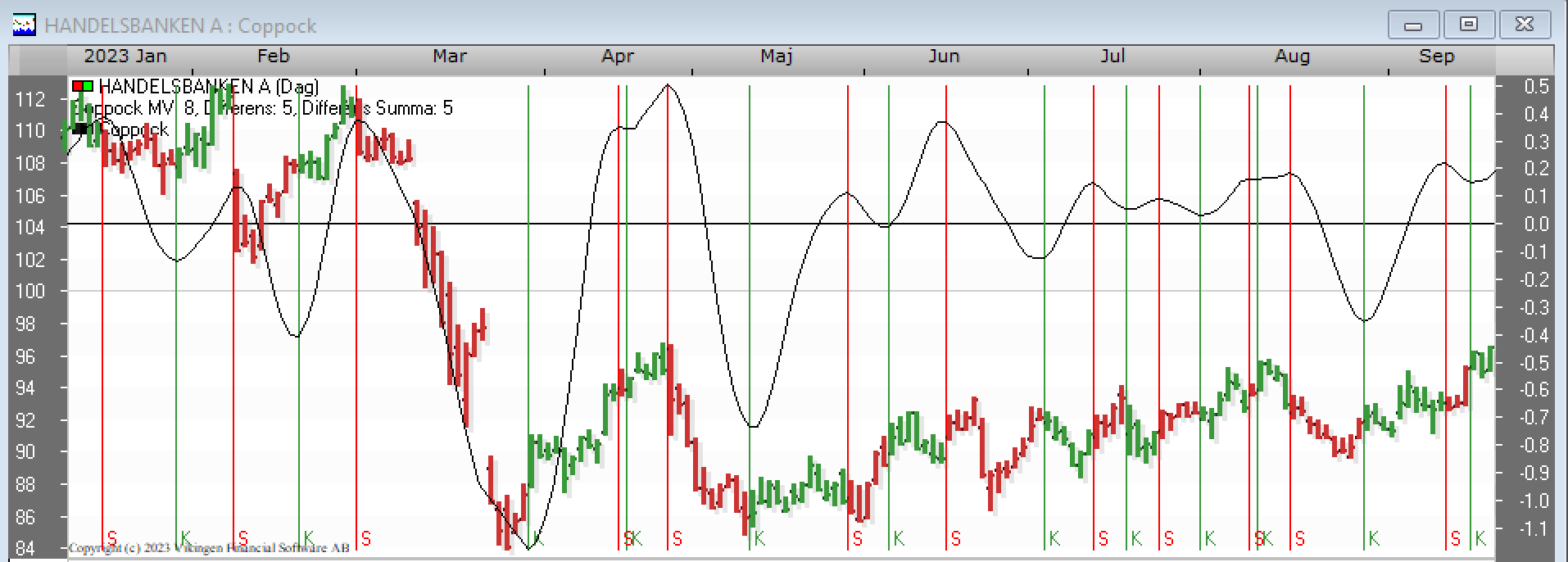This screenshot has width=1568, height=562.
Task: Click the window title HANDELSBANKEN A : Coppock
Action: click(180, 26)
